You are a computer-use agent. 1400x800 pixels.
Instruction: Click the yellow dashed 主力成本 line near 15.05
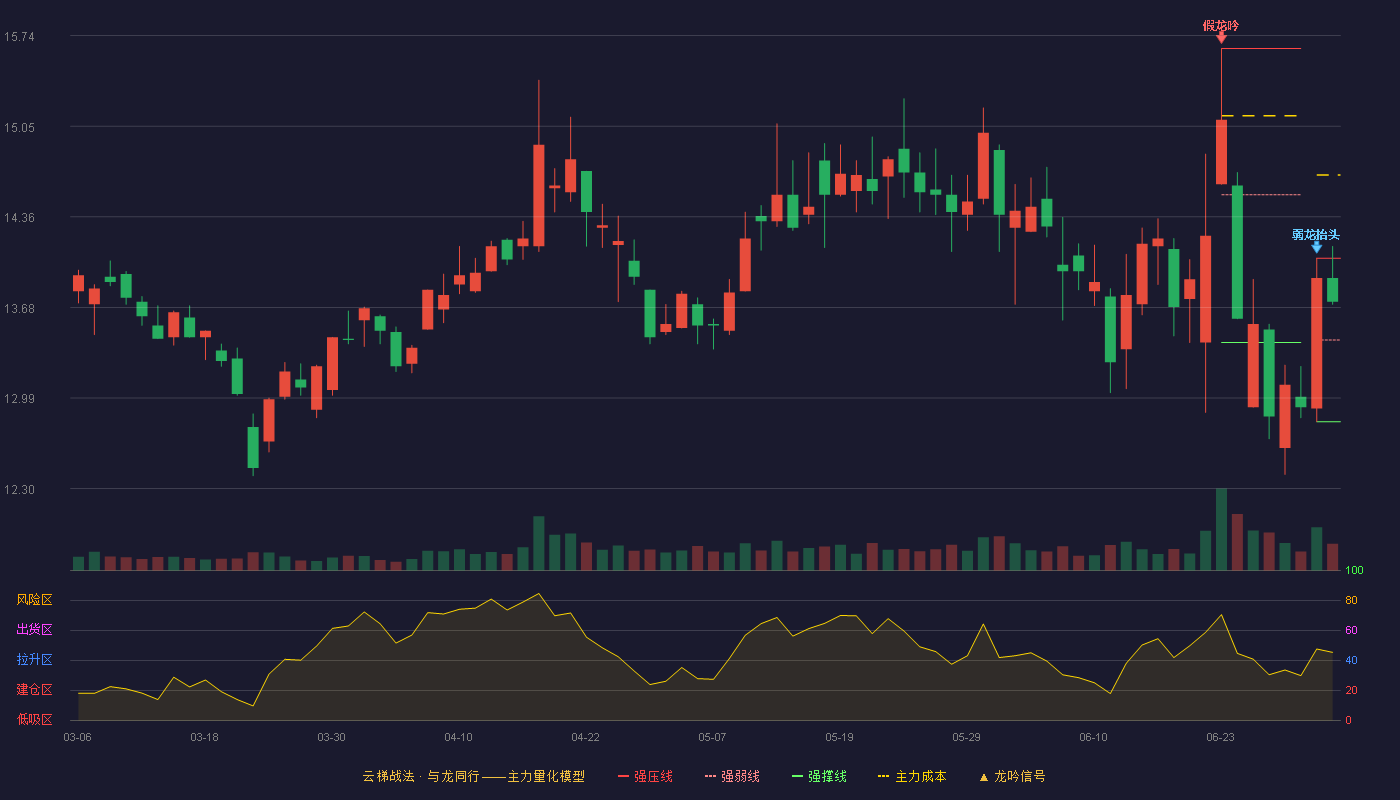tap(1259, 116)
